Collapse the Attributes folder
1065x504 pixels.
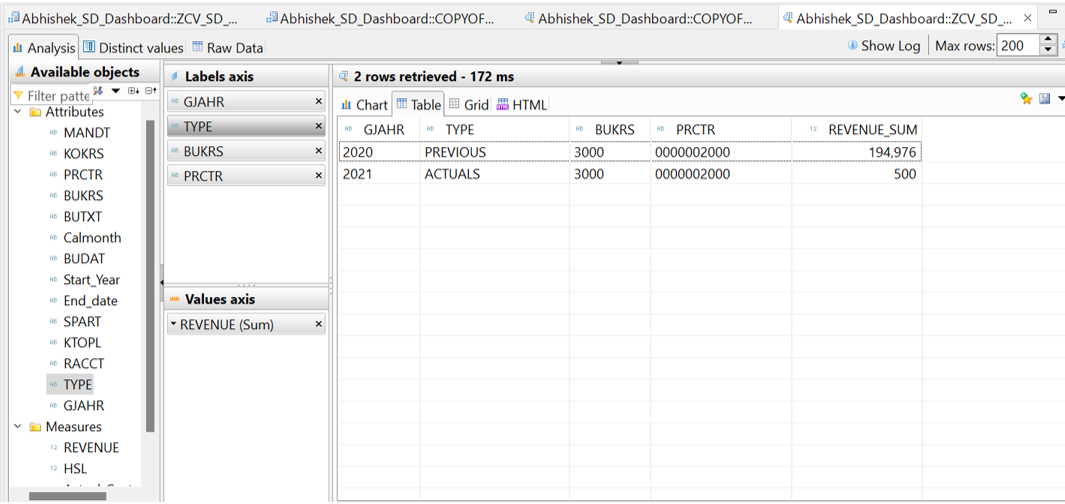[x=18, y=112]
